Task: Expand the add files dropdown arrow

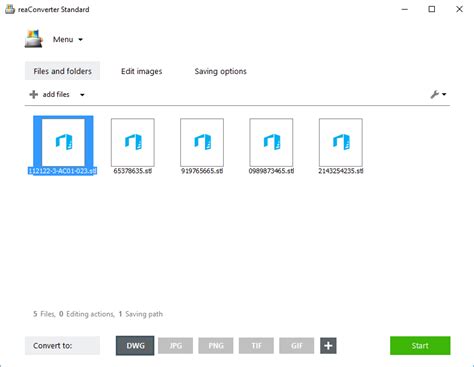Action: pos(82,95)
